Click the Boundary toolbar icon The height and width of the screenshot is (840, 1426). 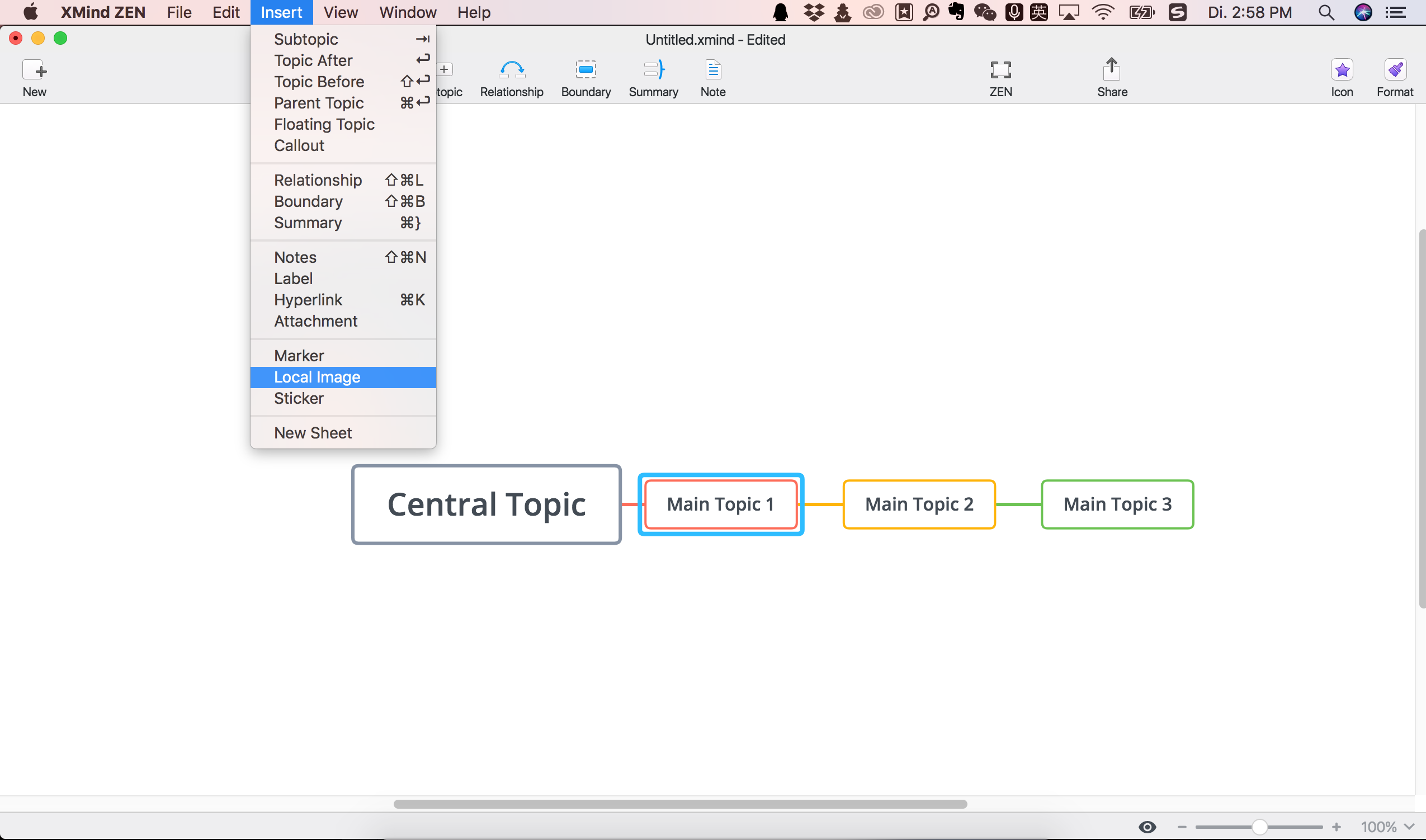coord(585,70)
